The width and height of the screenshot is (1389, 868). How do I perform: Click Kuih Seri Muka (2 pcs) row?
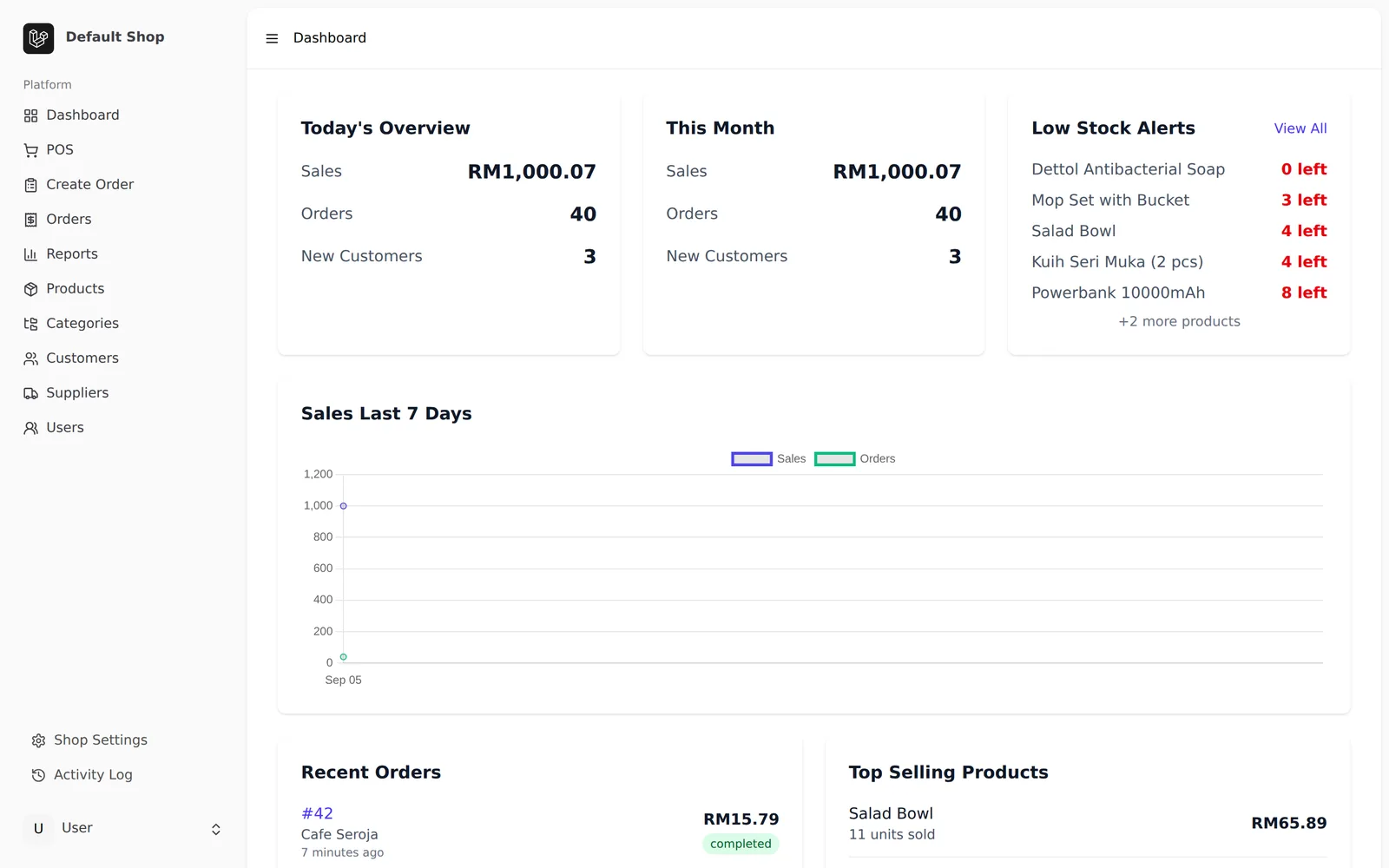tap(1179, 262)
